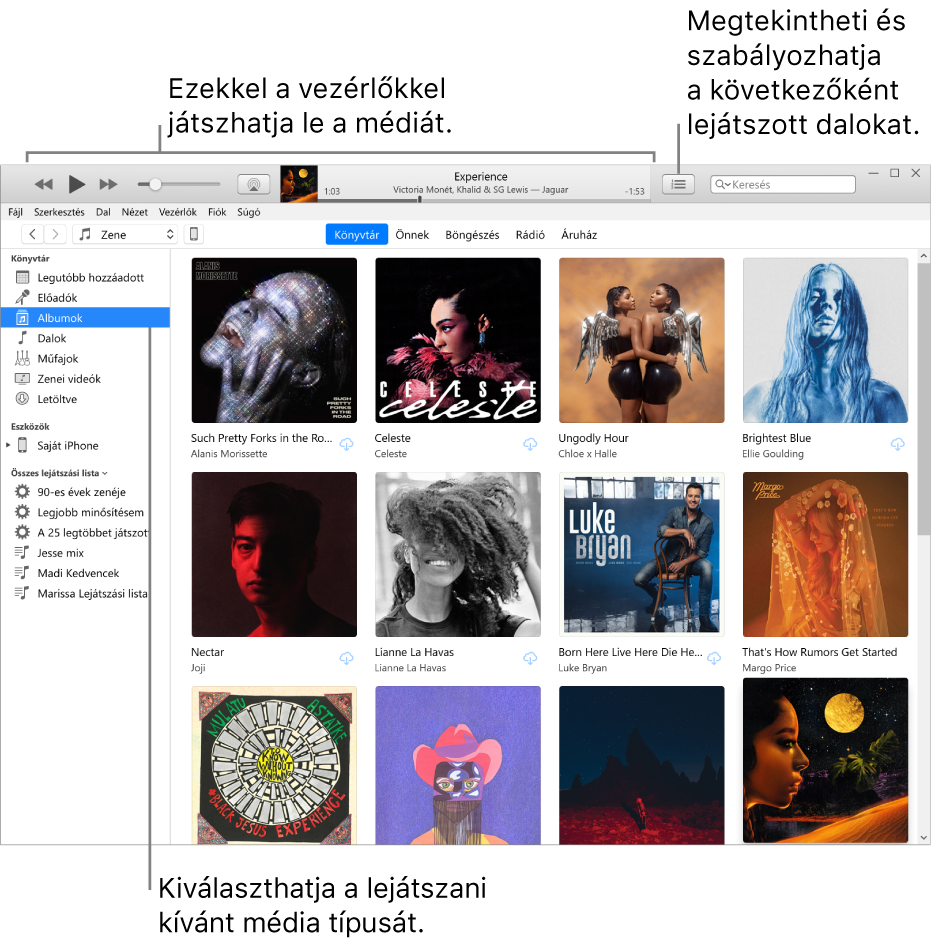
Task: Select Letöltve in the sidebar
Action: 85,399
